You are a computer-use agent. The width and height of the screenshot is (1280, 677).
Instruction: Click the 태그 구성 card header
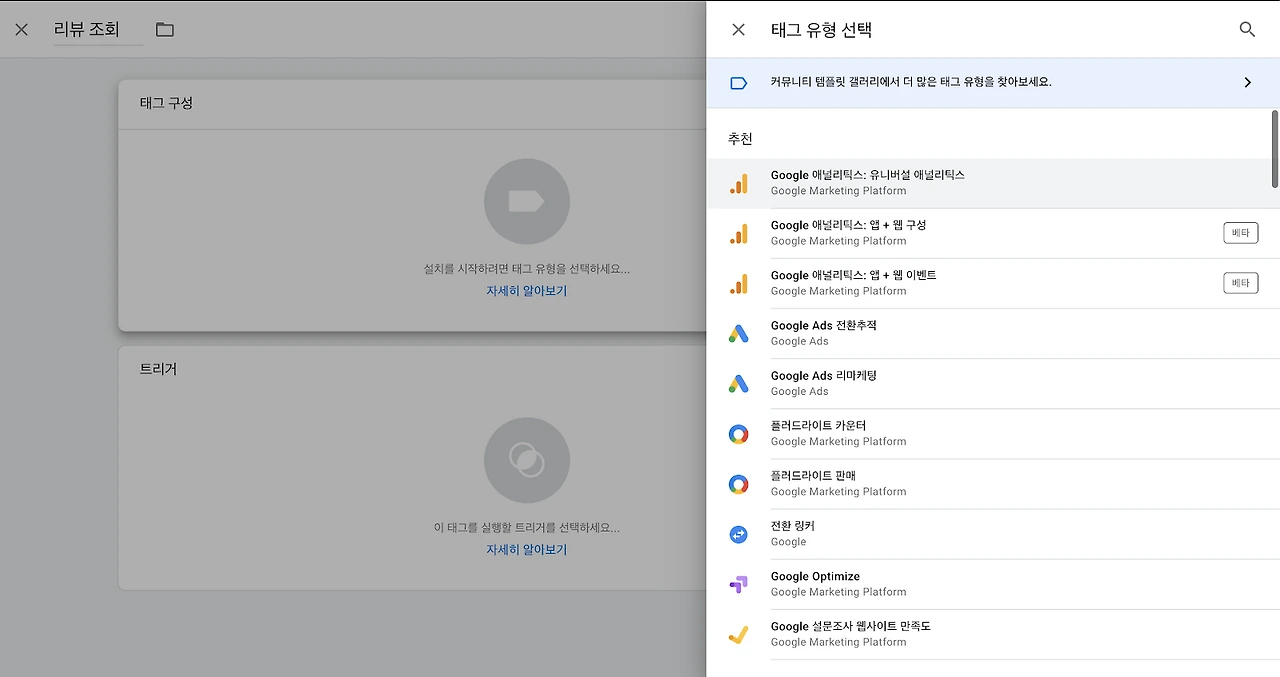coord(166,103)
